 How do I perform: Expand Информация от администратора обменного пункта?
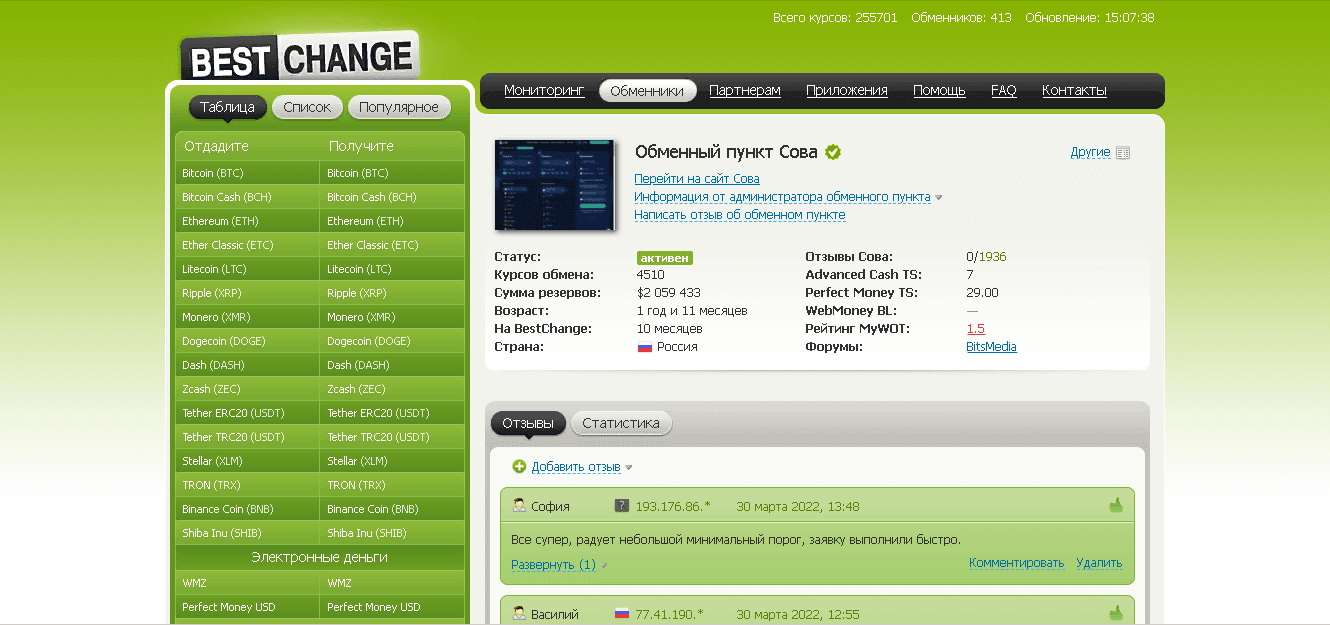pyautogui.click(x=782, y=197)
